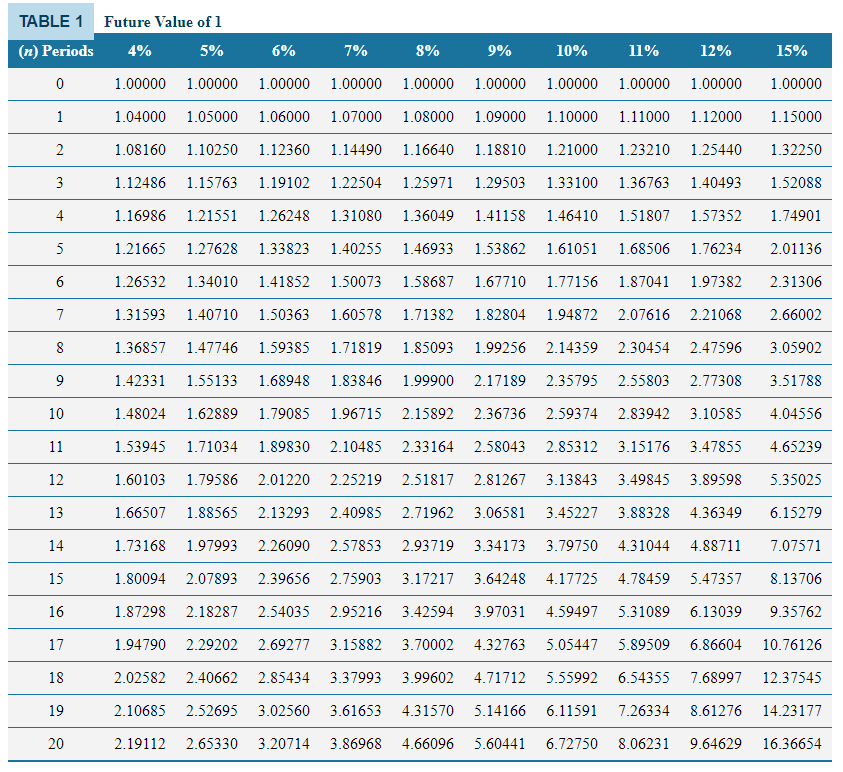Select the value 1.15000 for period 1 at 15%
The image size is (843, 772).
(x=794, y=117)
